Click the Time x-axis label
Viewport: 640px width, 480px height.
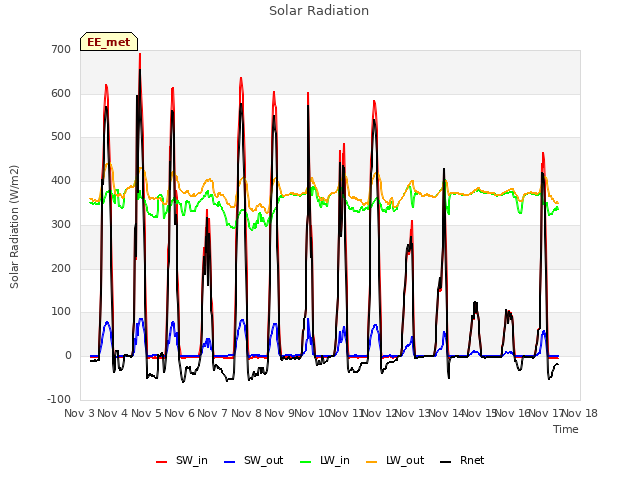coord(566,429)
